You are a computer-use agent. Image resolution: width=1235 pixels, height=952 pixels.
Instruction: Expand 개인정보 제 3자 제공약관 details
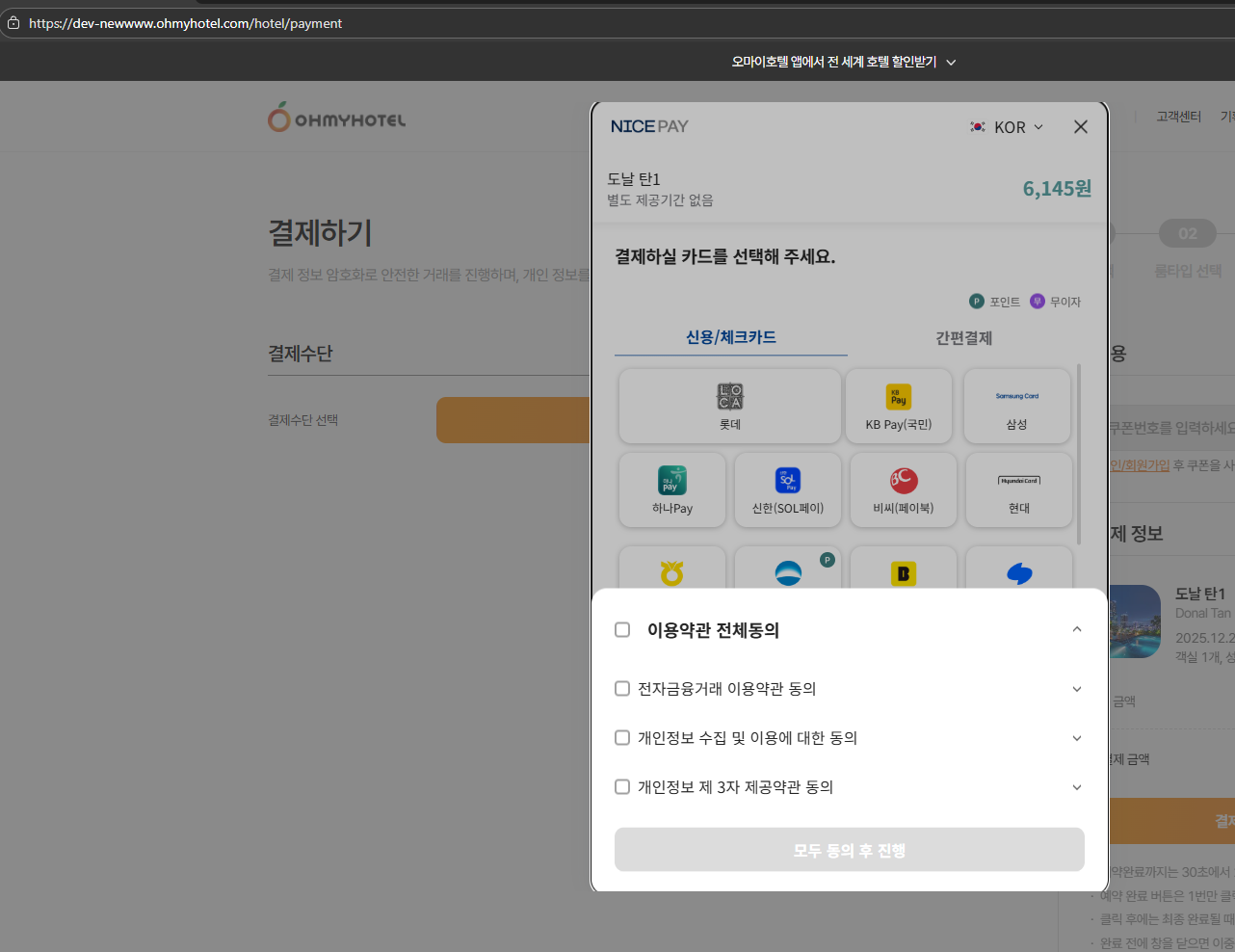click(x=1077, y=787)
